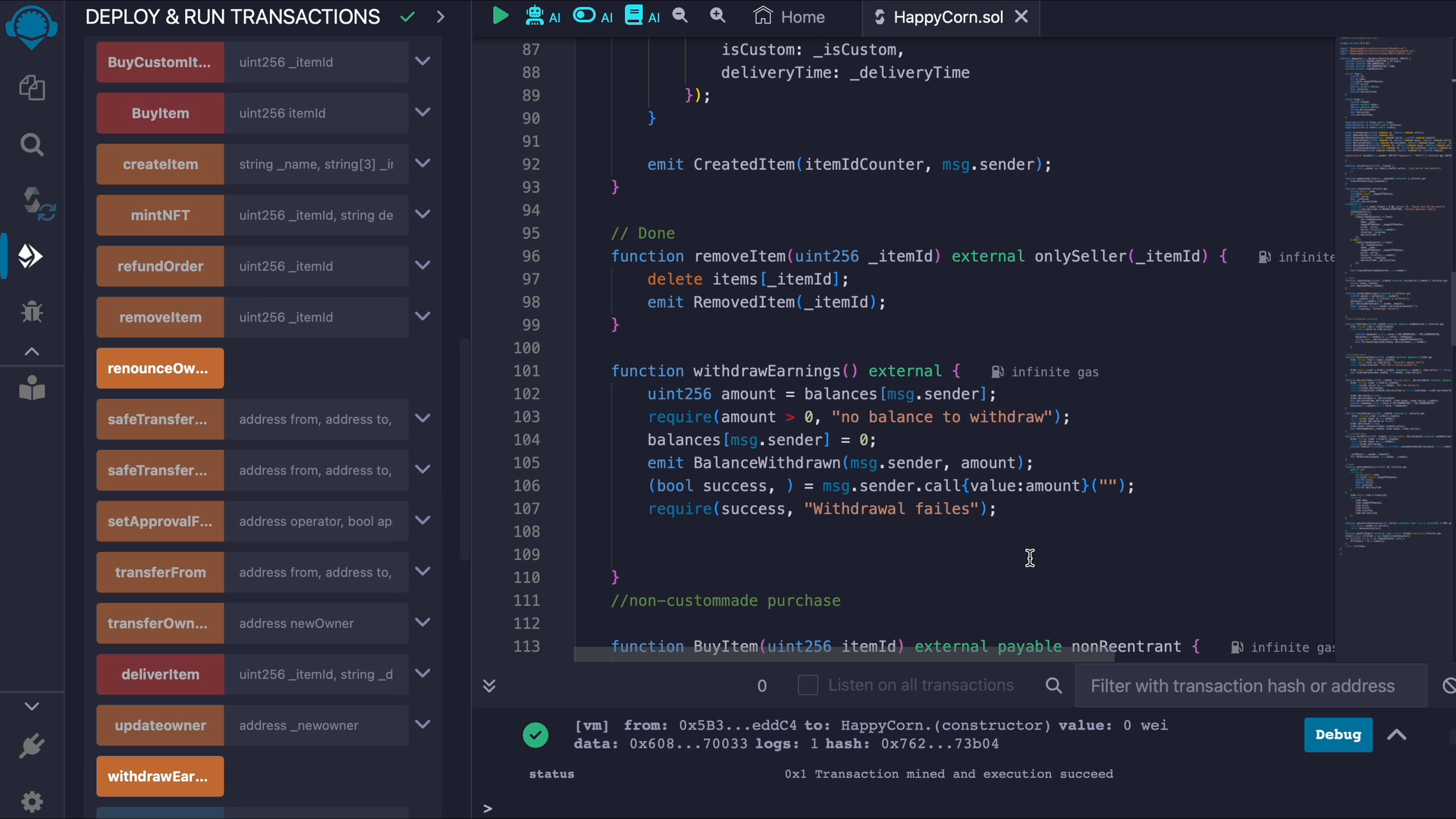
Task: Expand setApprovalF... function parameters
Action: click(x=423, y=520)
